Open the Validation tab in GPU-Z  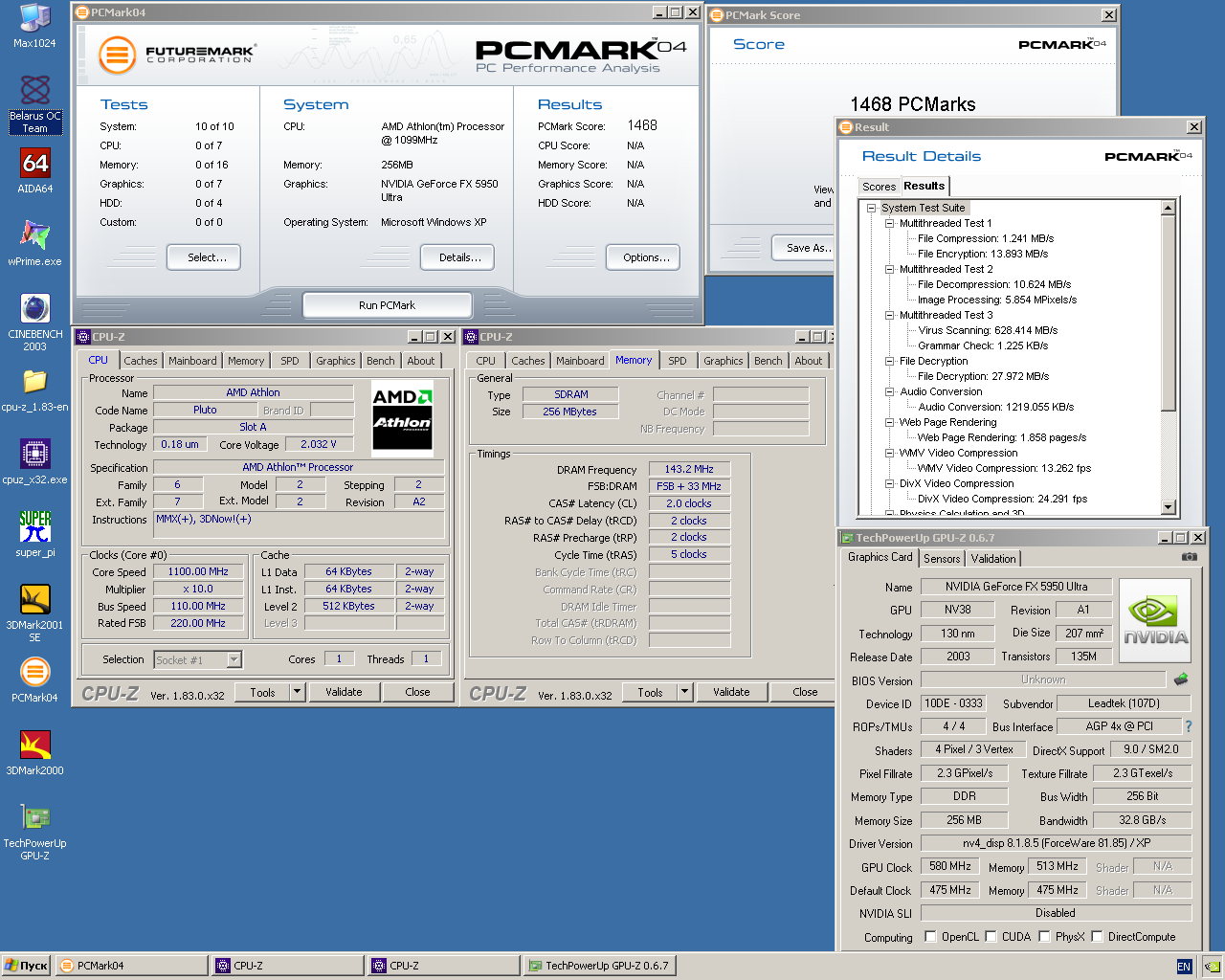(993, 558)
